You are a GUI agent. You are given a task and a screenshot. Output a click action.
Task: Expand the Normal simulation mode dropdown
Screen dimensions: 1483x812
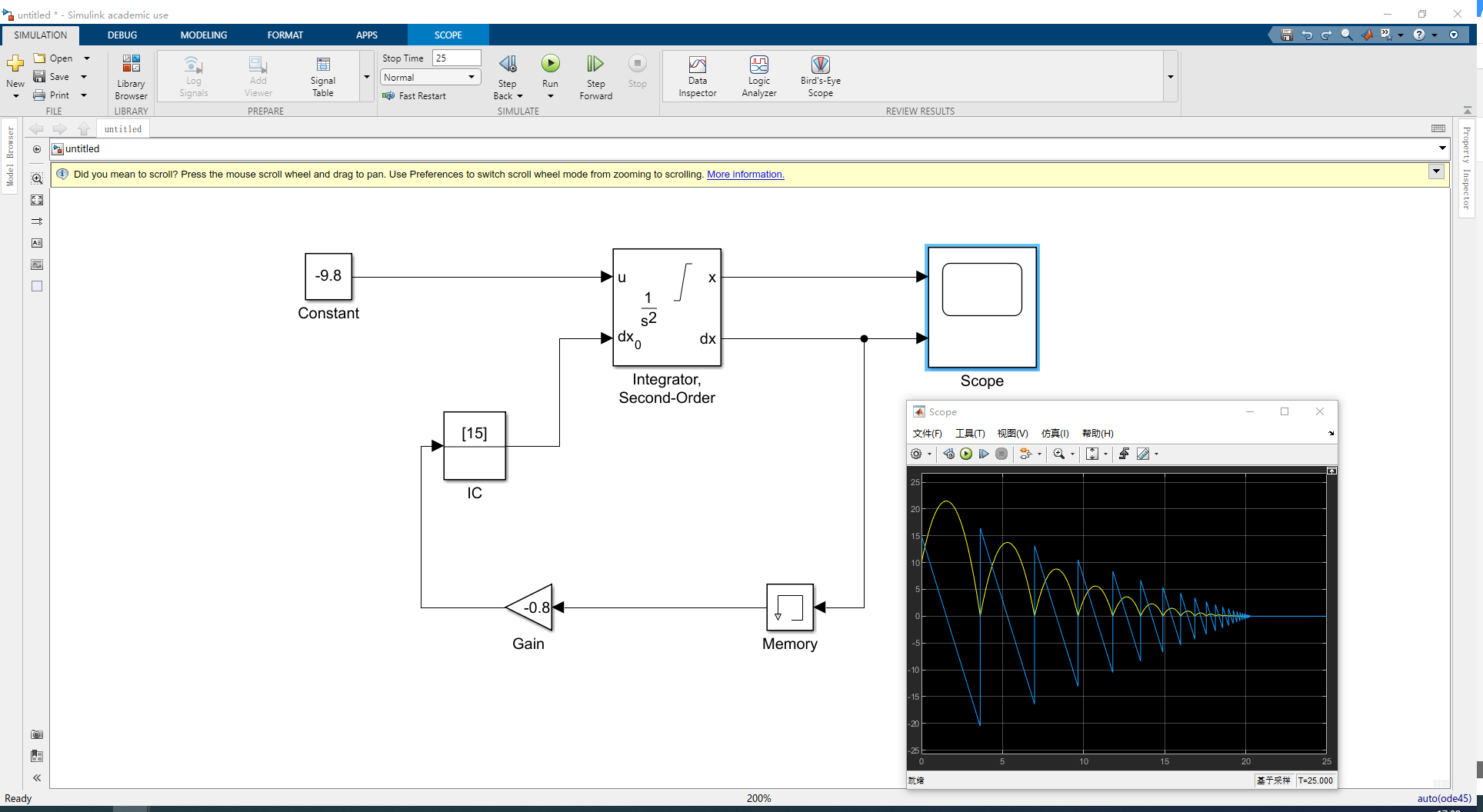pyautogui.click(x=471, y=77)
